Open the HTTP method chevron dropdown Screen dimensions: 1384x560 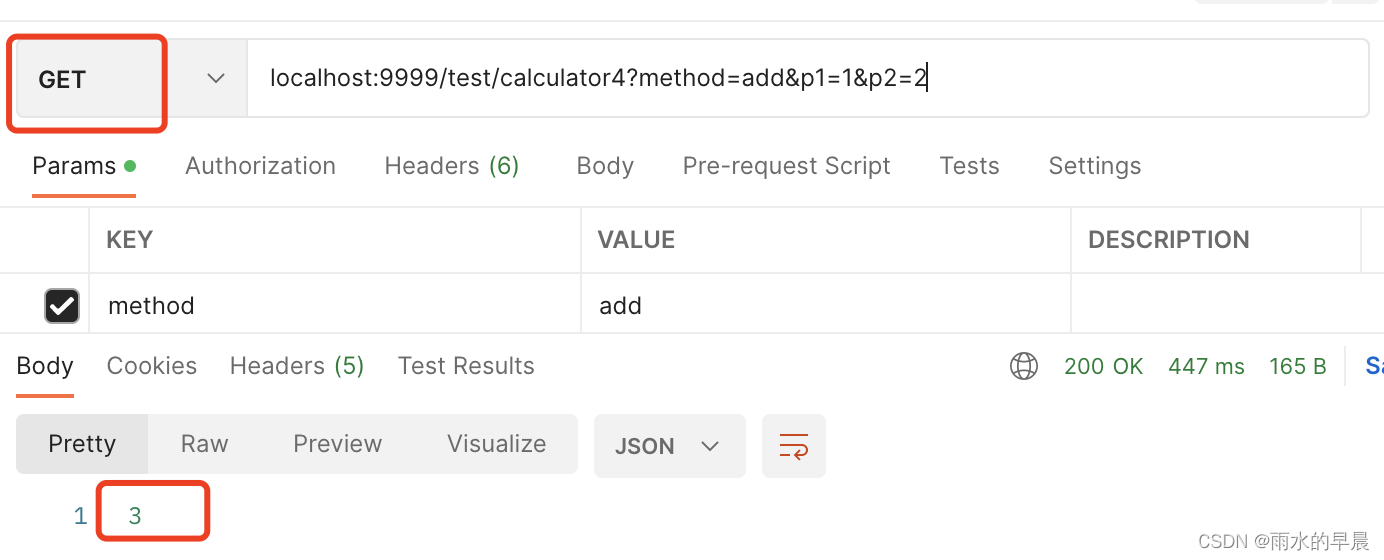point(216,79)
